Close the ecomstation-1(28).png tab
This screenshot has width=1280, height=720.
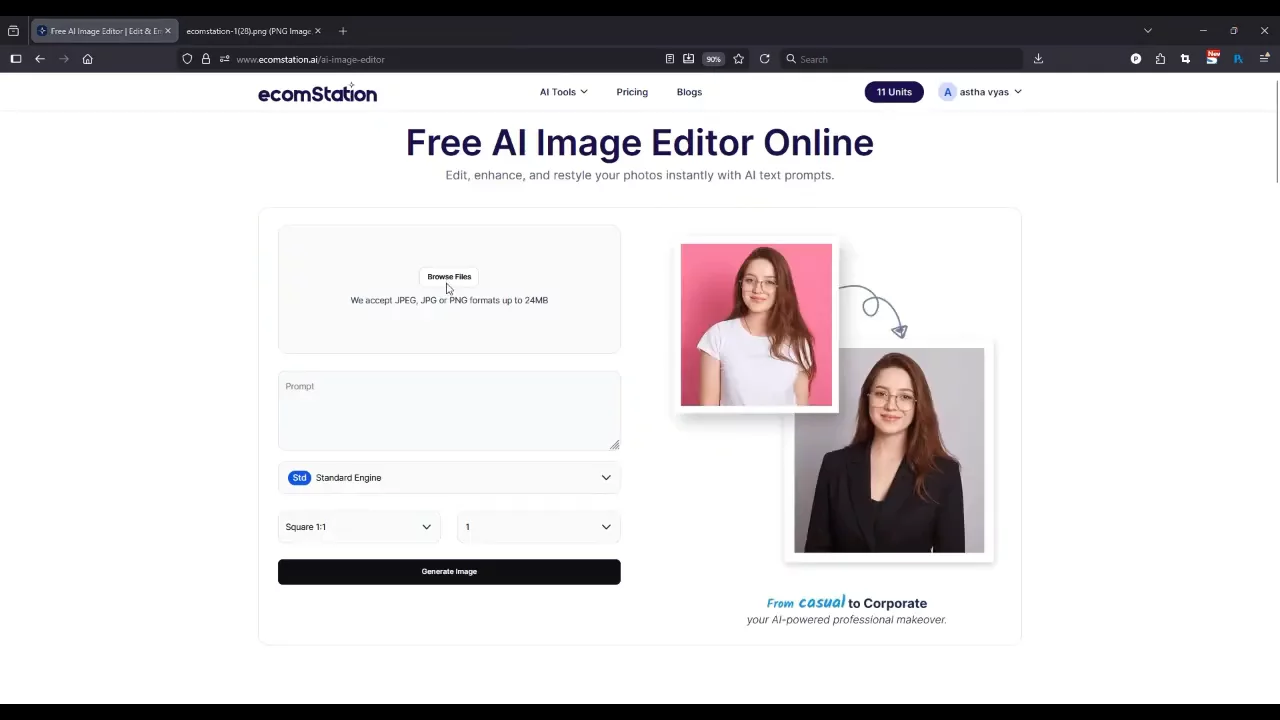click(318, 31)
